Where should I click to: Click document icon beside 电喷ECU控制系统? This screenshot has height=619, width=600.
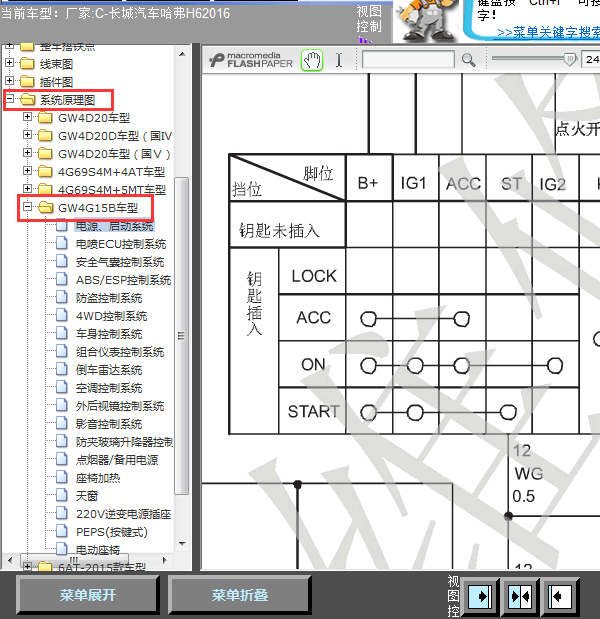pos(62,243)
